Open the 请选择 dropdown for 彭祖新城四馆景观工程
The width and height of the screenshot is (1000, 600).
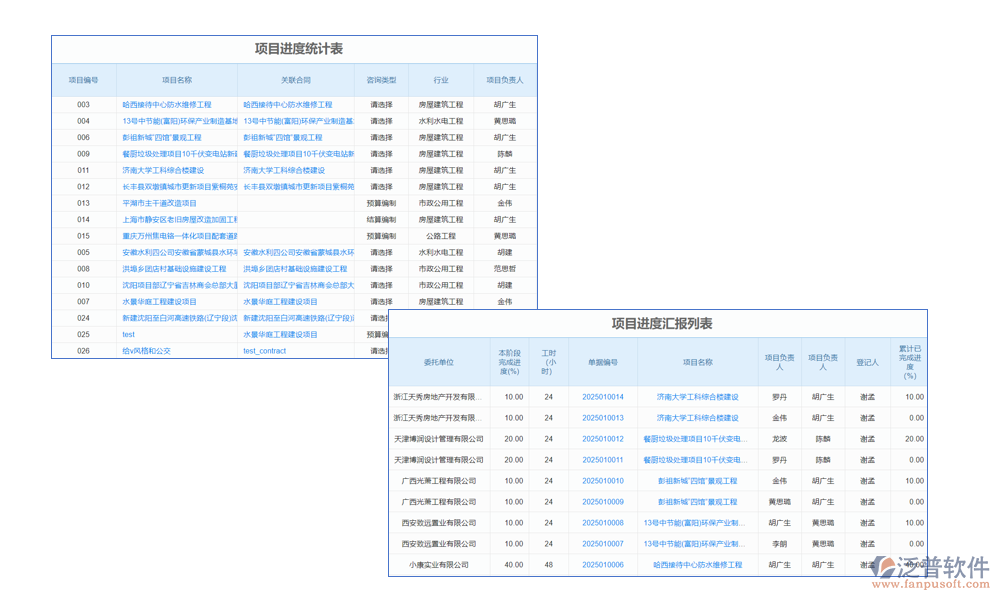pos(380,137)
